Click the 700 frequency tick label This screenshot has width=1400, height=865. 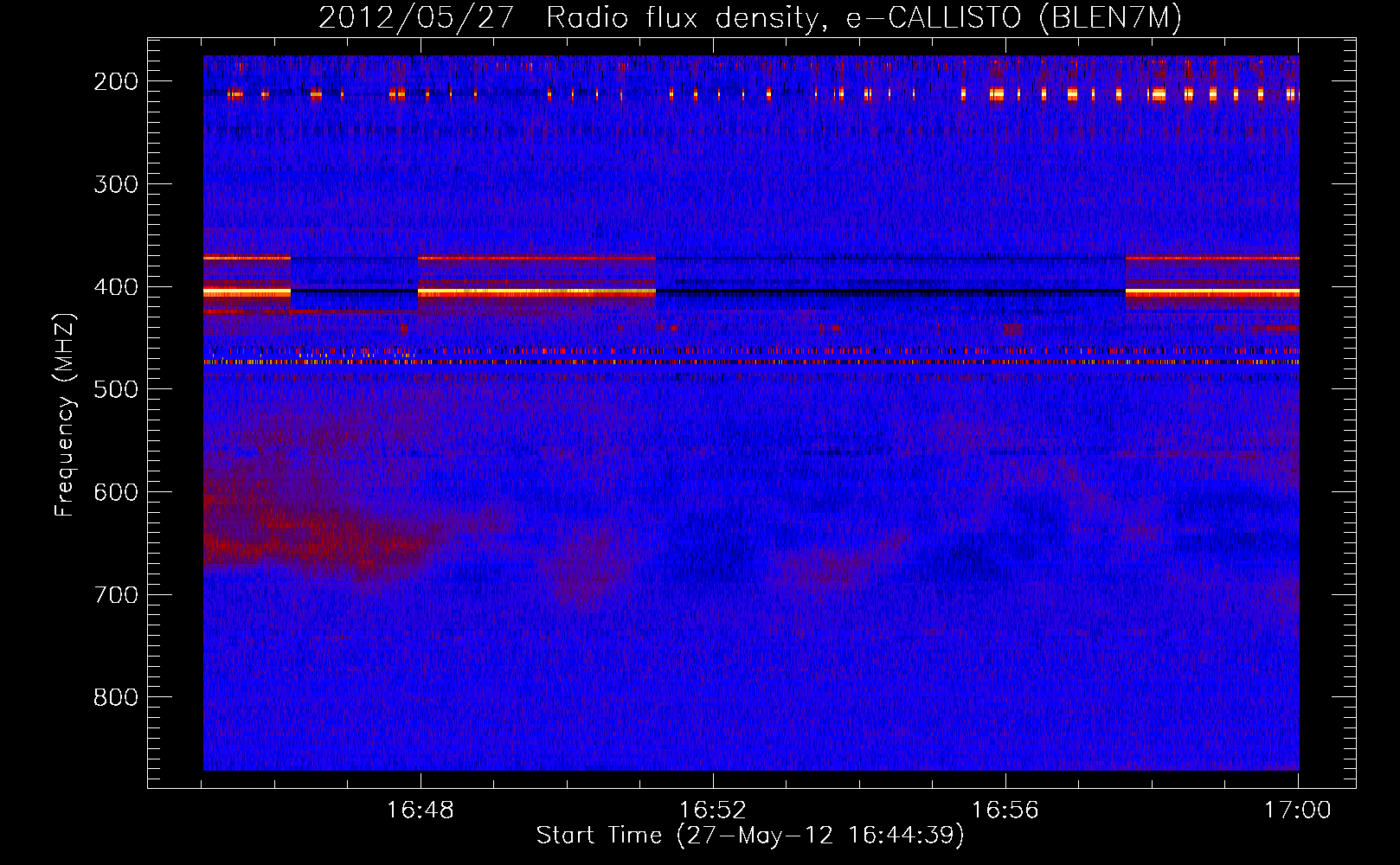point(116,595)
